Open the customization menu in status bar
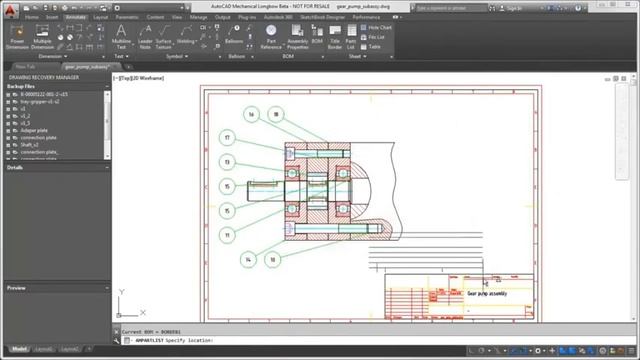640x360 pixels. (x=632, y=351)
